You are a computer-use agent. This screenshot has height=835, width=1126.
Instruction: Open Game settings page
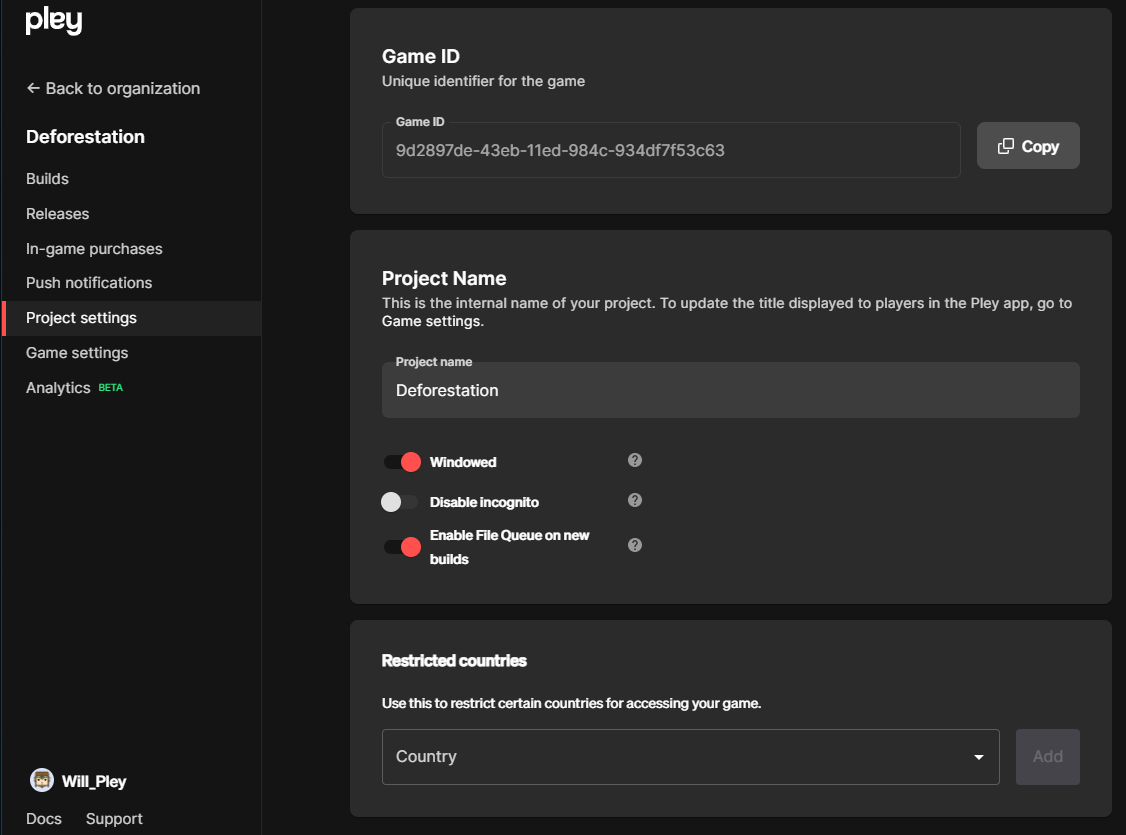pyautogui.click(x=77, y=353)
